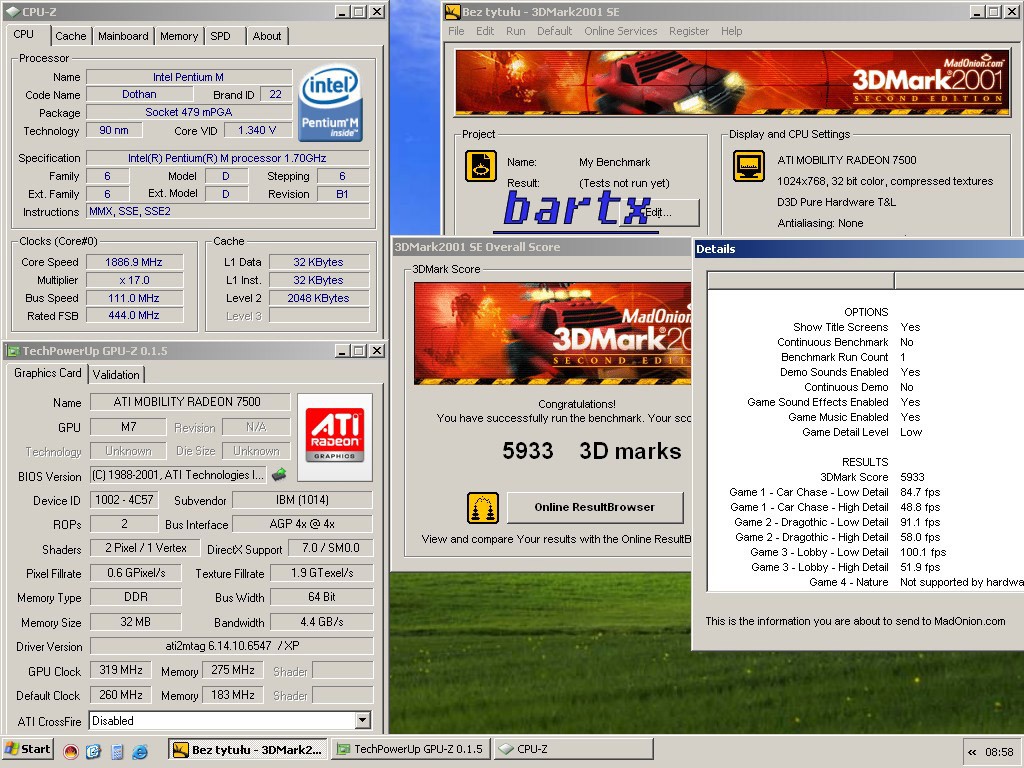Image resolution: width=1024 pixels, height=768 pixels.
Task: Click the Rated FSB value 444.0 MHz
Action: (134, 315)
